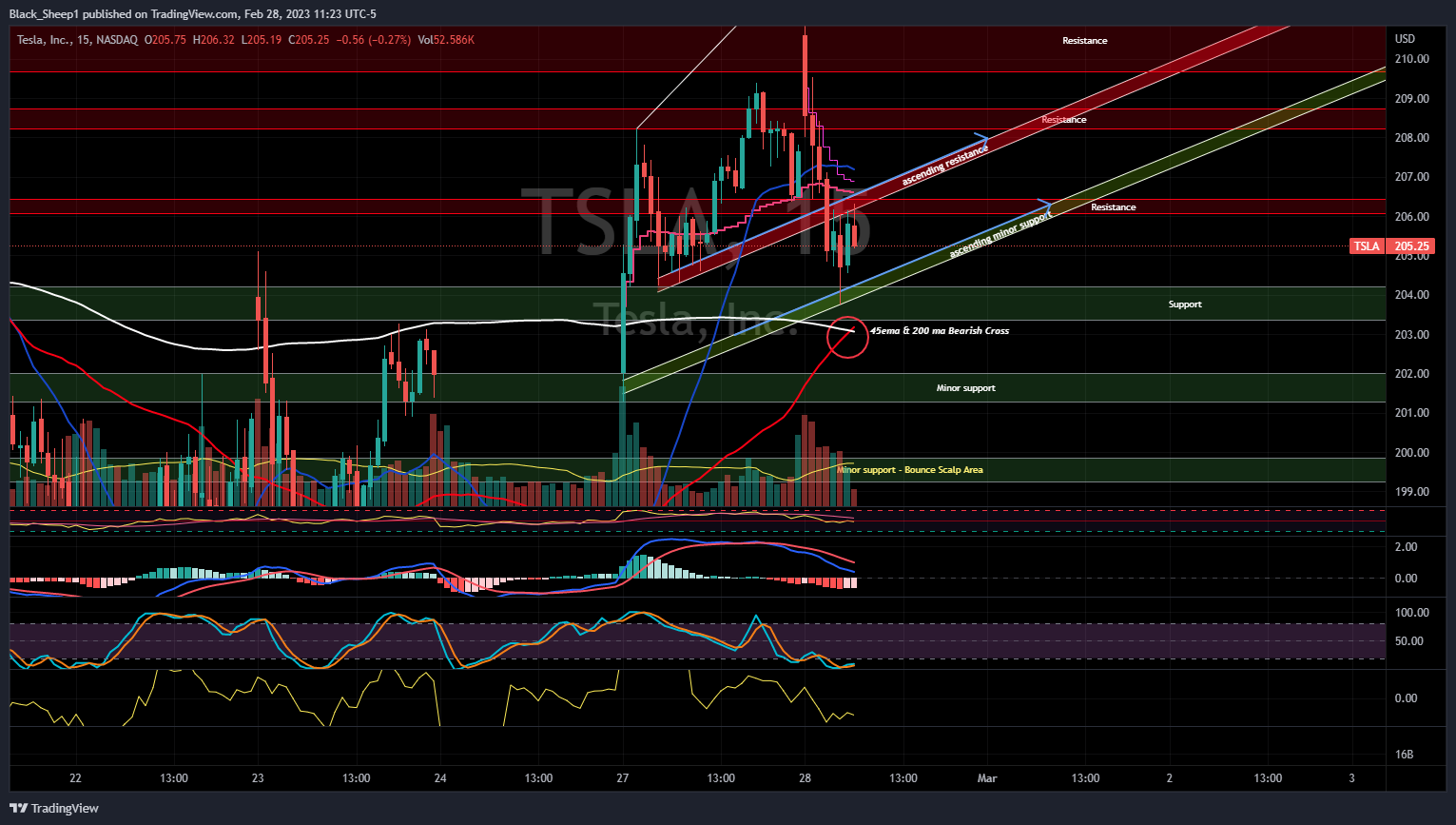Click the L205.19 low value
The width and height of the screenshot is (1456, 825).
(x=262, y=40)
